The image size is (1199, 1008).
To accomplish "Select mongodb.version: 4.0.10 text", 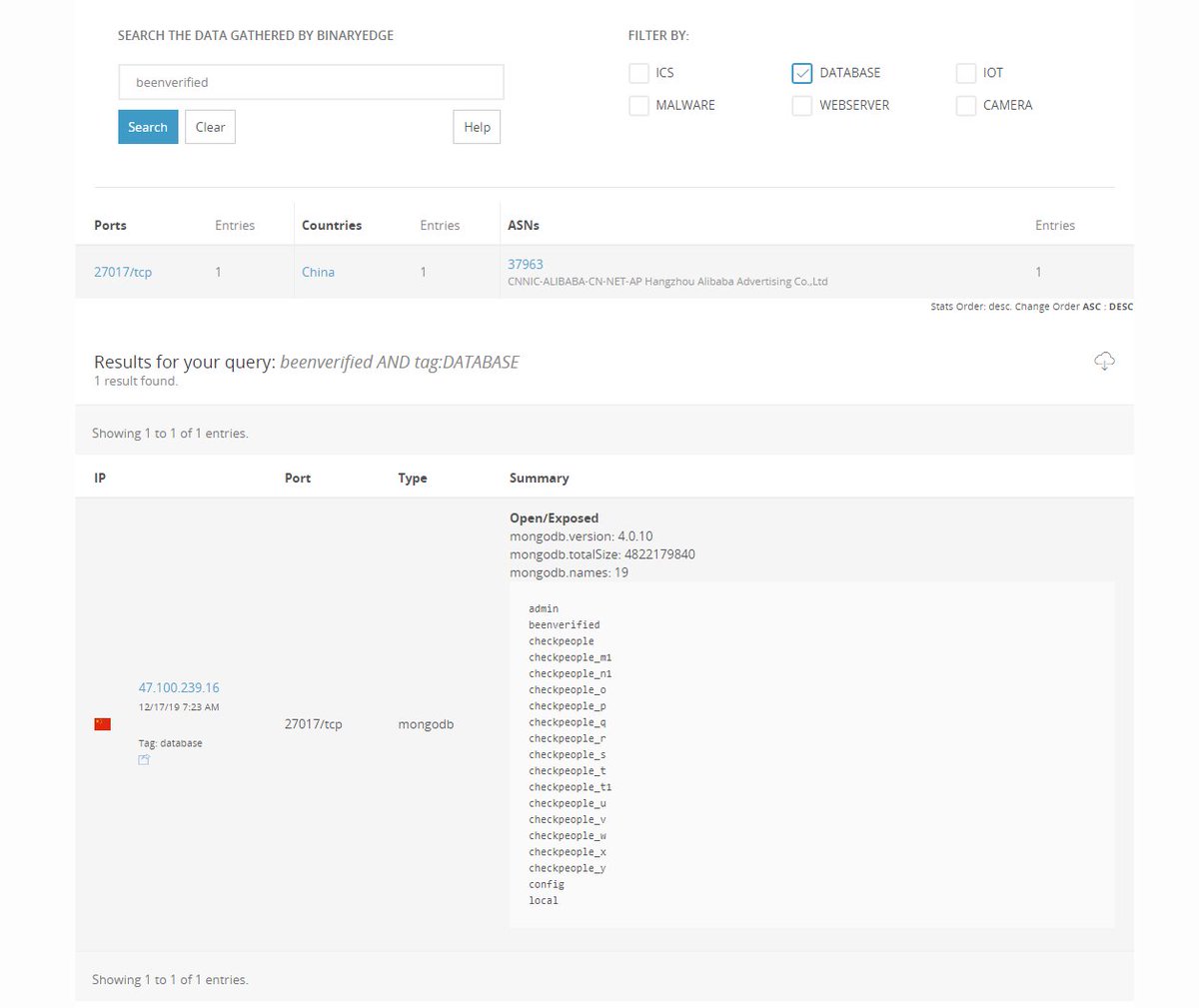I will tap(581, 535).
